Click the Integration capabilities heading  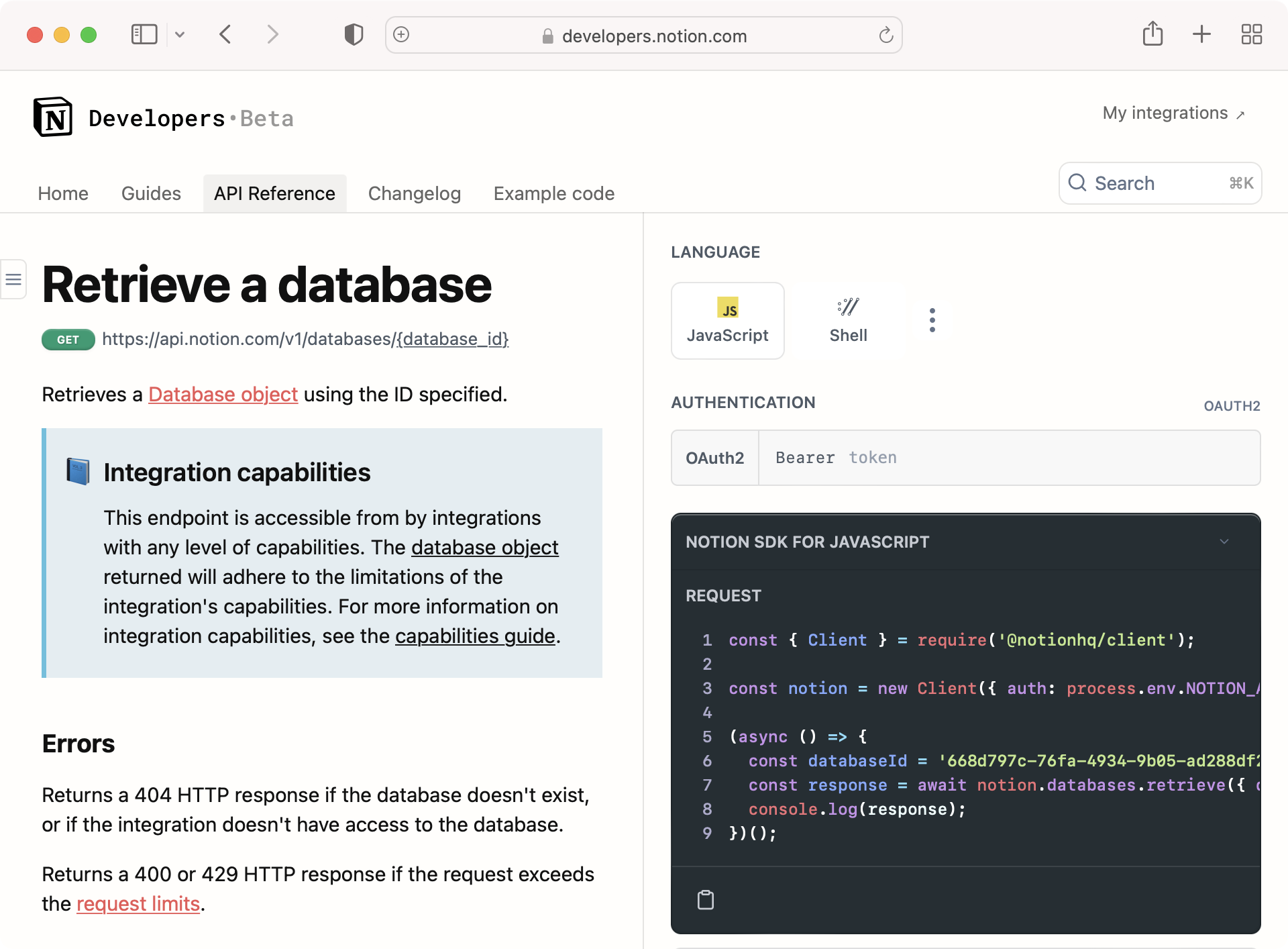coord(237,472)
